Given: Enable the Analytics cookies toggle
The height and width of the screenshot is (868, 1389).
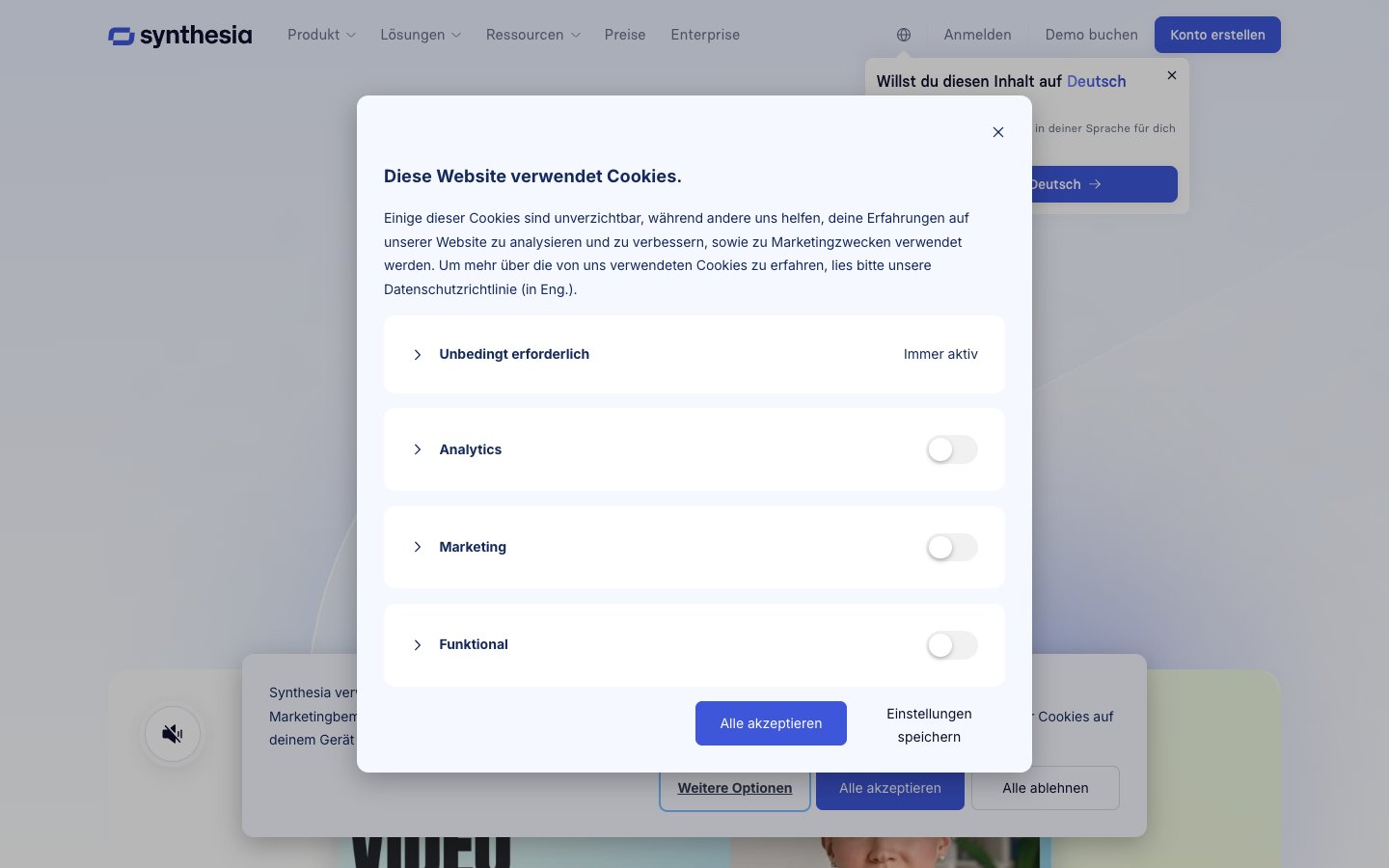Looking at the screenshot, I should point(951,449).
